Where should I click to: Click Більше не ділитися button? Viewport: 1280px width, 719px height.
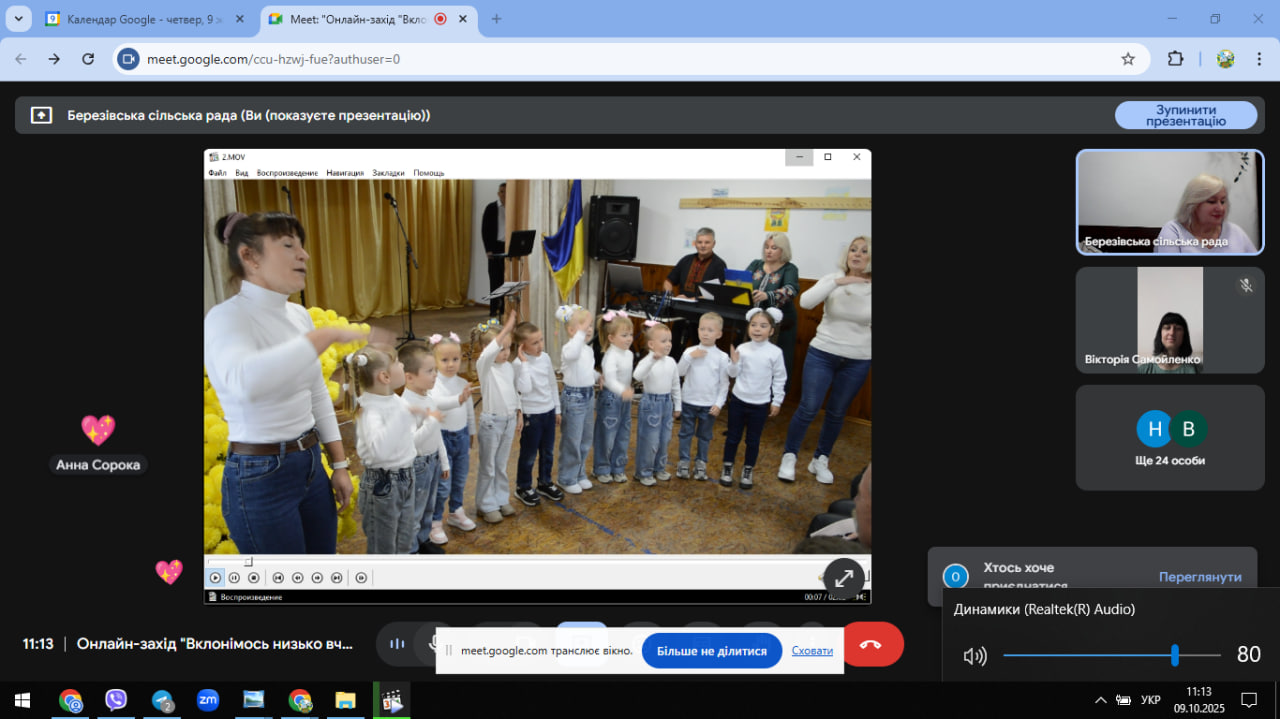711,651
